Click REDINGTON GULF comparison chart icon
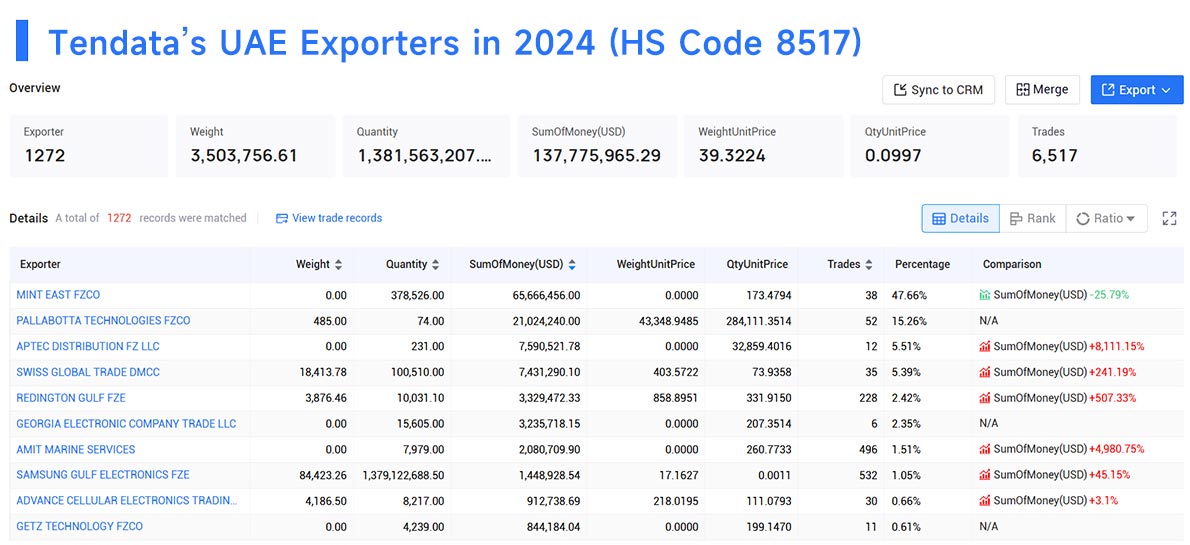Screen dimensions: 1190x545 coord(985,398)
